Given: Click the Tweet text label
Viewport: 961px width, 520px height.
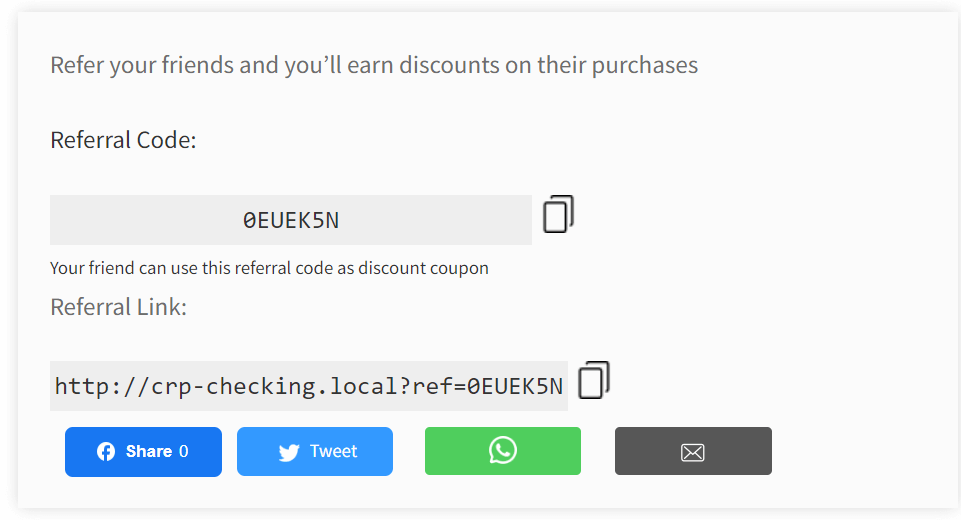Looking at the screenshot, I should pos(333,451).
